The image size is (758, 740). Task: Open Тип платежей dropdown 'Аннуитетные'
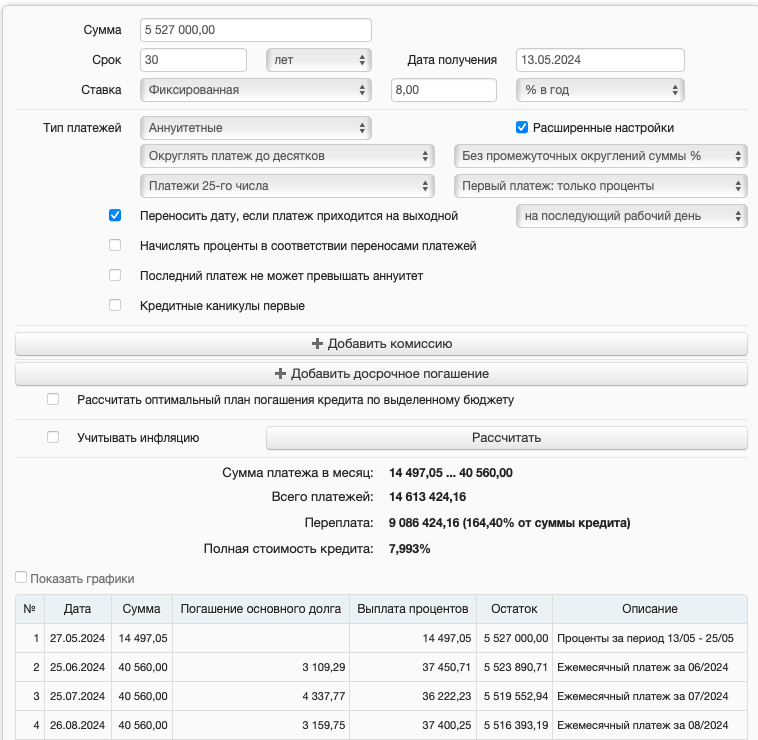256,128
